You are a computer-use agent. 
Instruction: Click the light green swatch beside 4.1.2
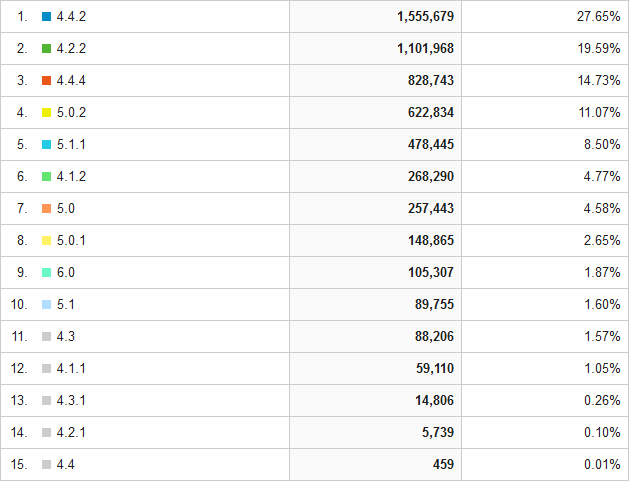[47, 176]
